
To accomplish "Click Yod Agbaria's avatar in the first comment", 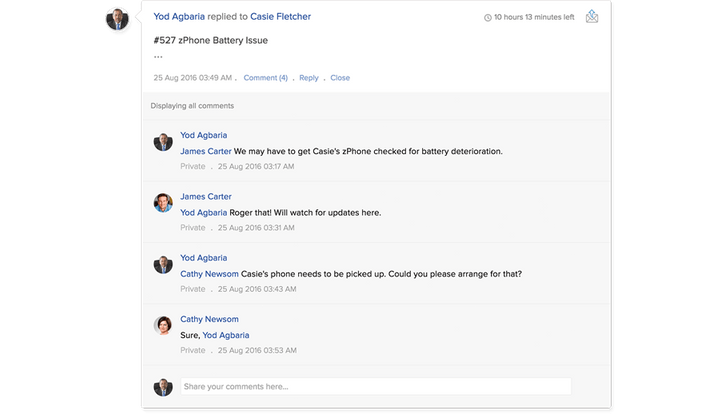I will (163, 141).
